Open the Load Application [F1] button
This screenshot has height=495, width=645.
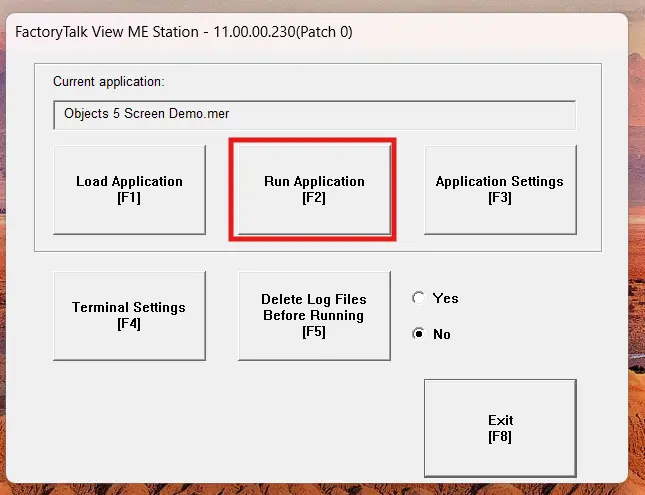129,190
